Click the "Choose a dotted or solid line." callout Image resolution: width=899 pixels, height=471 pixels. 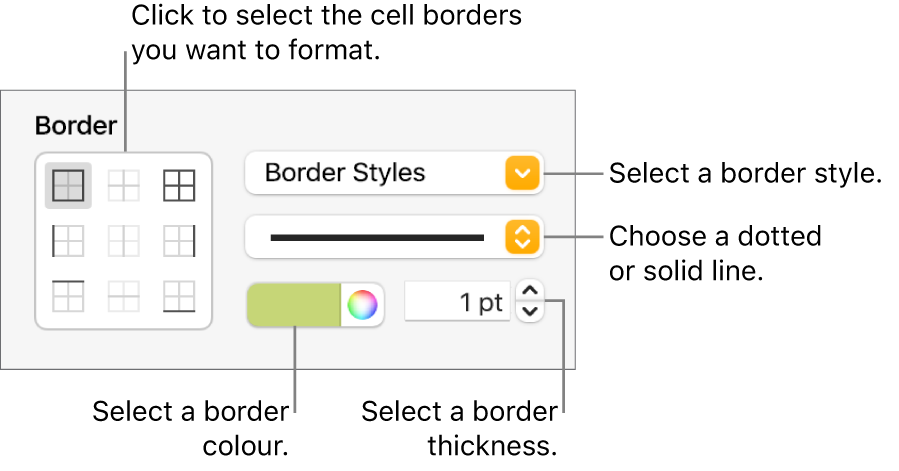click(x=714, y=253)
